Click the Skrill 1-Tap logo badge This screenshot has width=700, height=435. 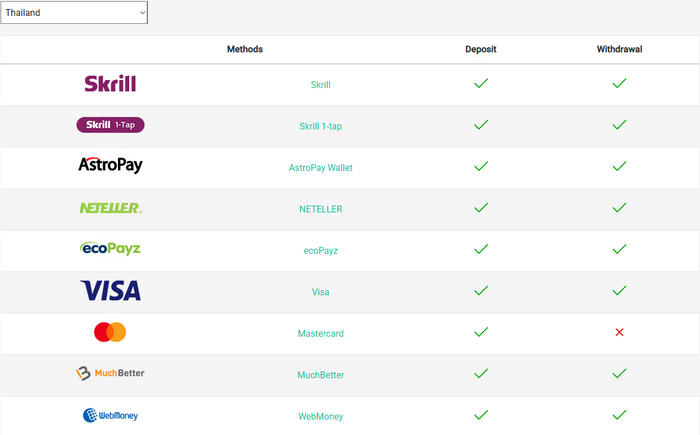(x=110, y=125)
